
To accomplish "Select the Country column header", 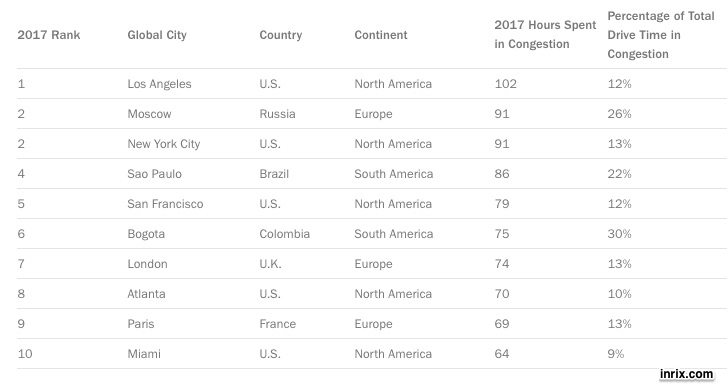I will 281,35.
